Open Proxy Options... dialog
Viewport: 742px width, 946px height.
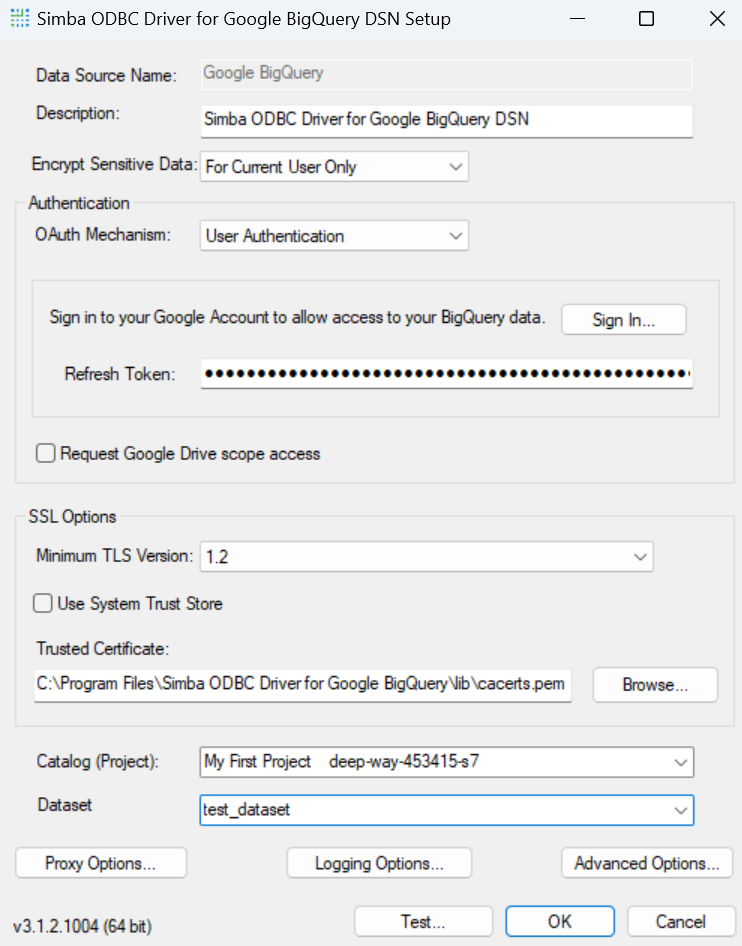click(x=101, y=863)
